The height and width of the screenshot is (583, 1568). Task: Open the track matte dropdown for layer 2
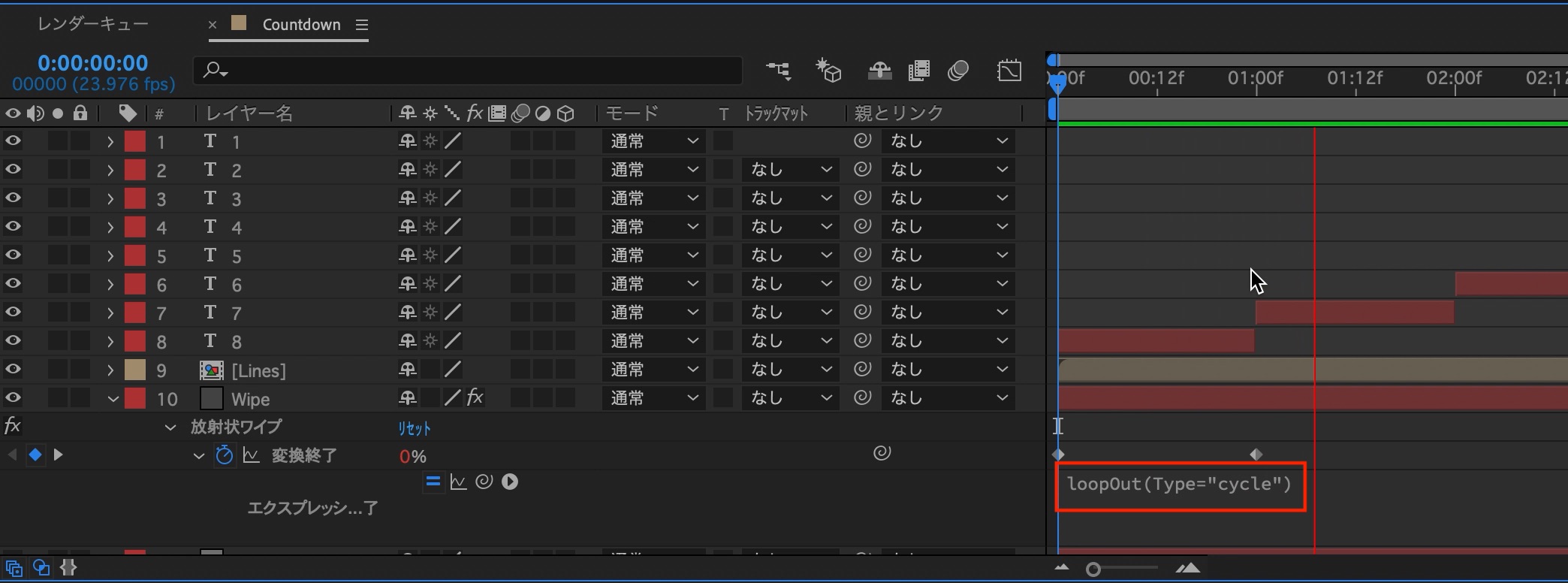click(x=790, y=170)
